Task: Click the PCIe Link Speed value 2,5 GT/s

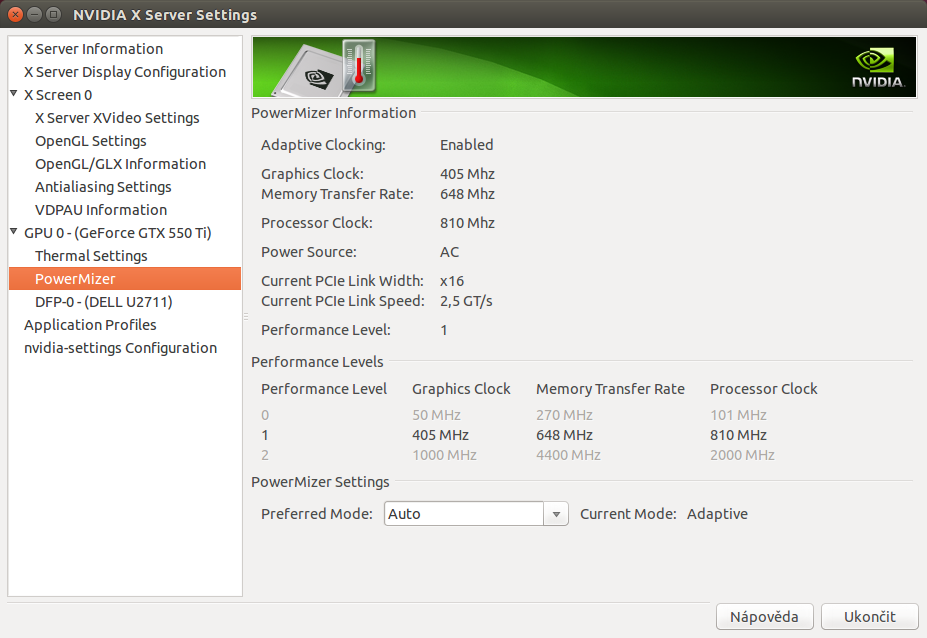Action: (x=466, y=302)
